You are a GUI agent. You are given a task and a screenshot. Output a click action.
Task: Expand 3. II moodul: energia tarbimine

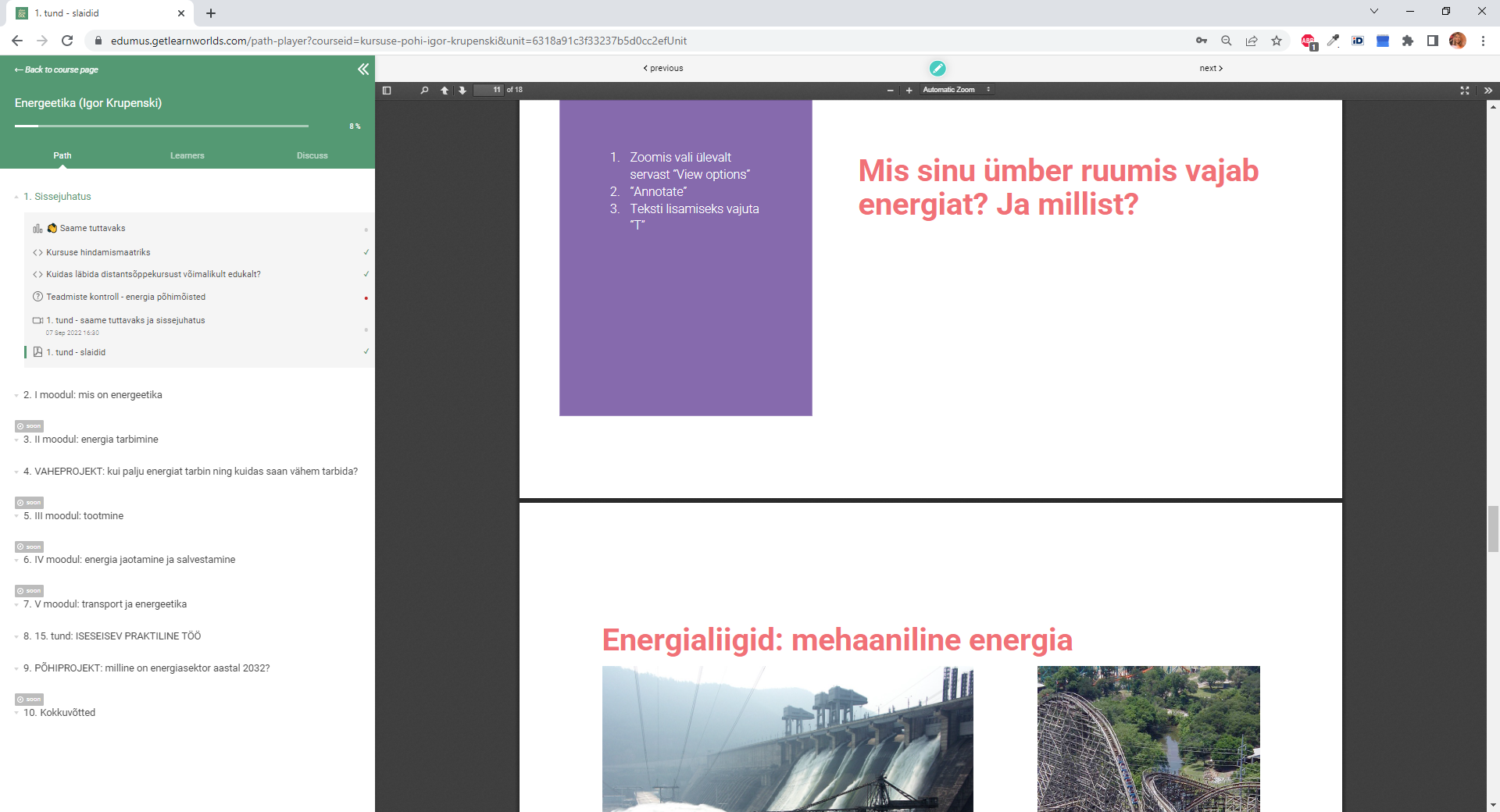pos(91,440)
